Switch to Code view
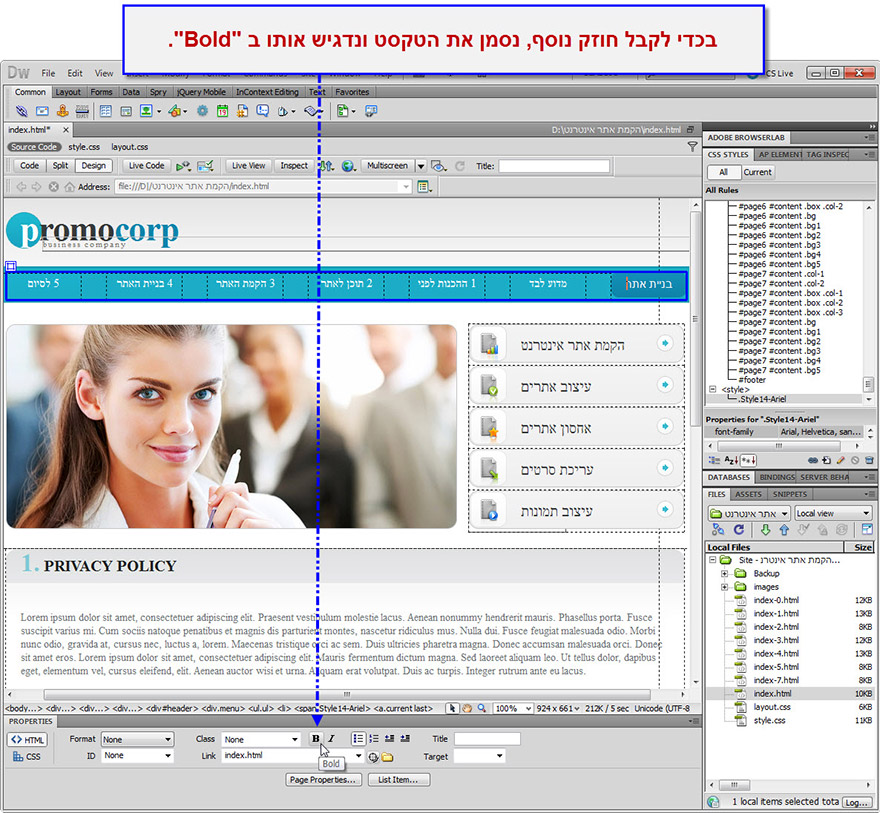Screen dimensions: 880x813 (29, 166)
